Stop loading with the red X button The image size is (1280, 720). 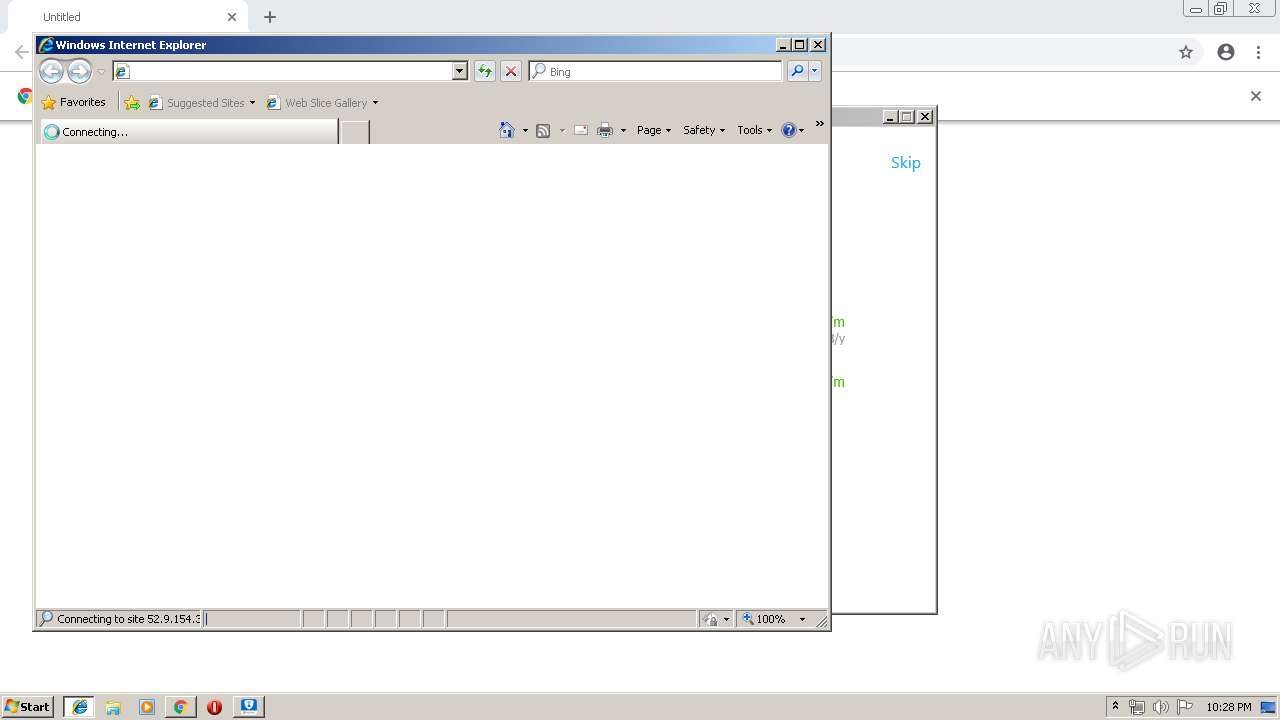click(511, 71)
